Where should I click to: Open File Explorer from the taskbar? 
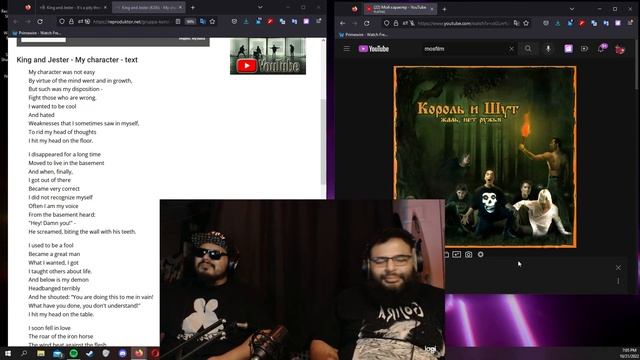(x=41, y=353)
